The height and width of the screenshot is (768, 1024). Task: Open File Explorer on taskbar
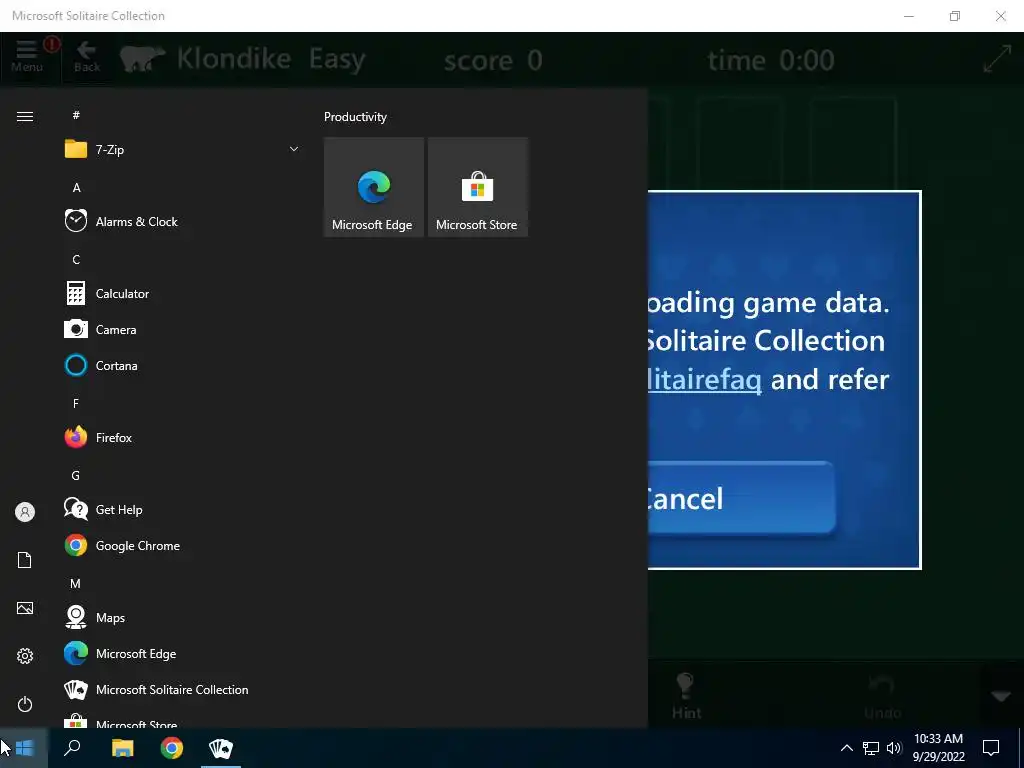tap(122, 748)
